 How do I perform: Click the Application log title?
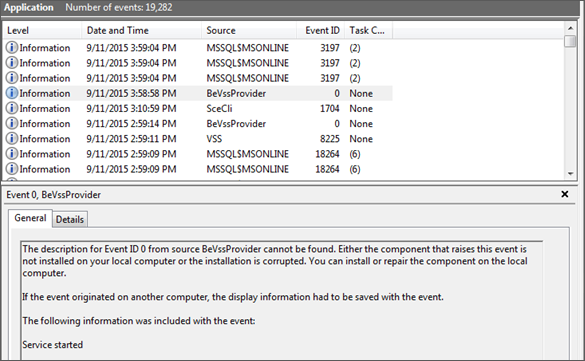click(29, 7)
